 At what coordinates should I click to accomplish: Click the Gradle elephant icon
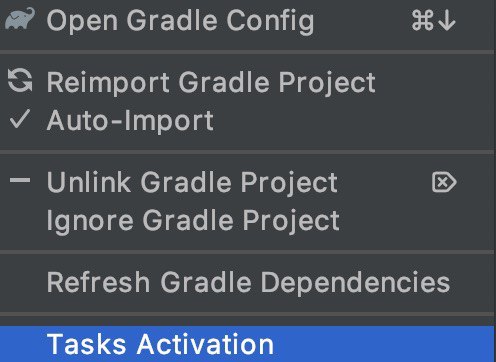click(x=20, y=19)
